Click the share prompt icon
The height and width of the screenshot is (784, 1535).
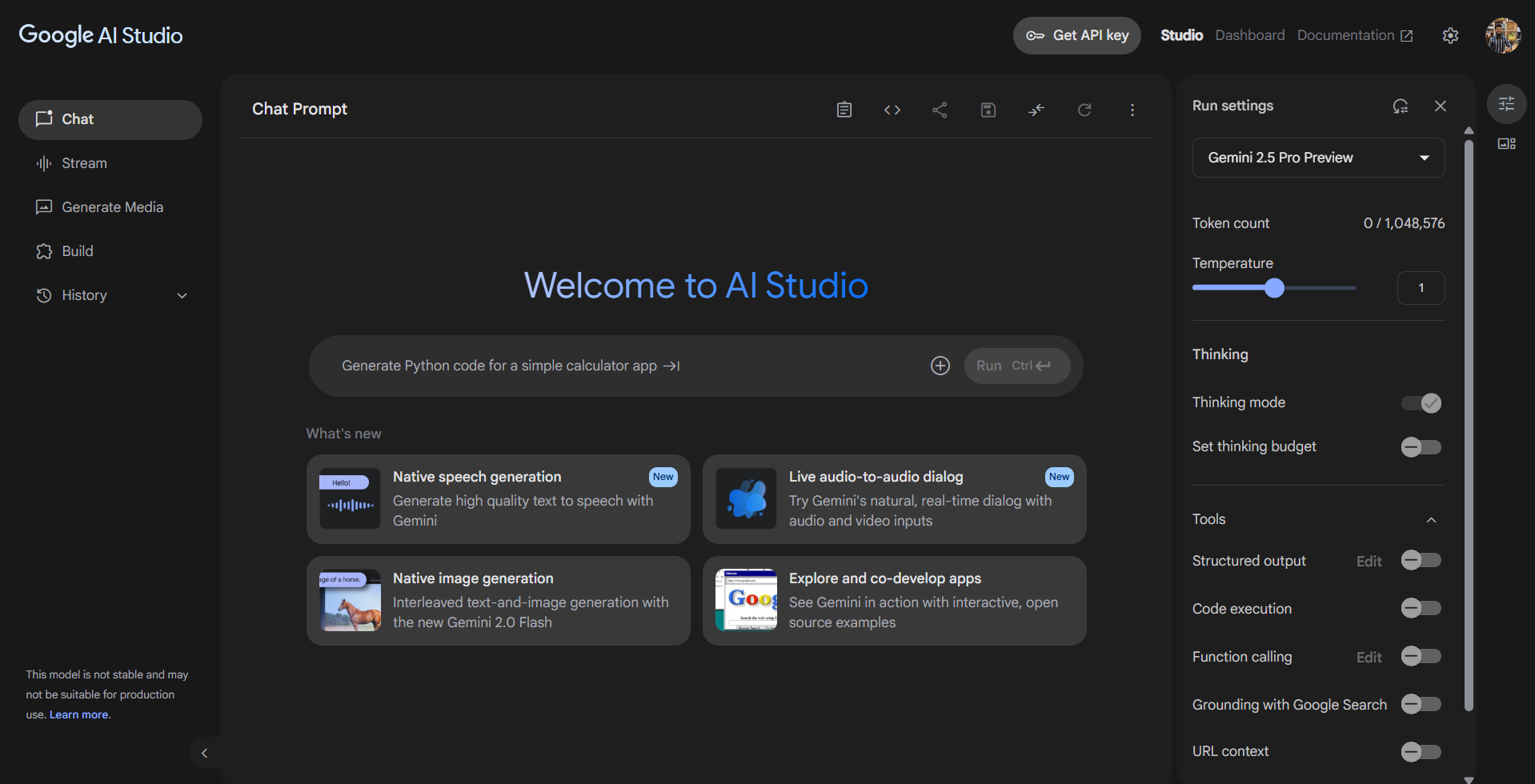point(940,110)
